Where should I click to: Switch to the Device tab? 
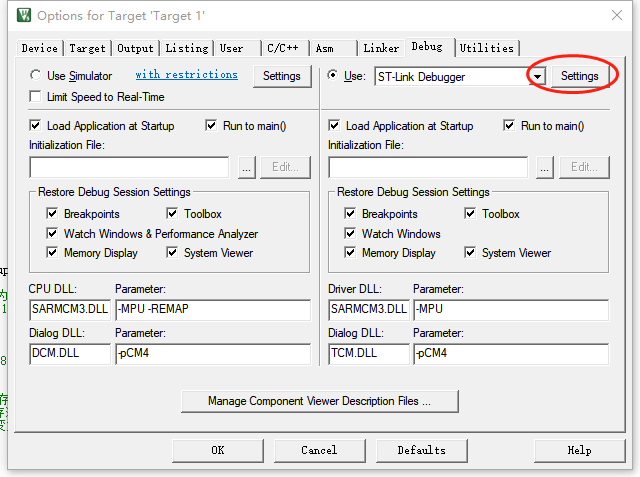pos(40,48)
